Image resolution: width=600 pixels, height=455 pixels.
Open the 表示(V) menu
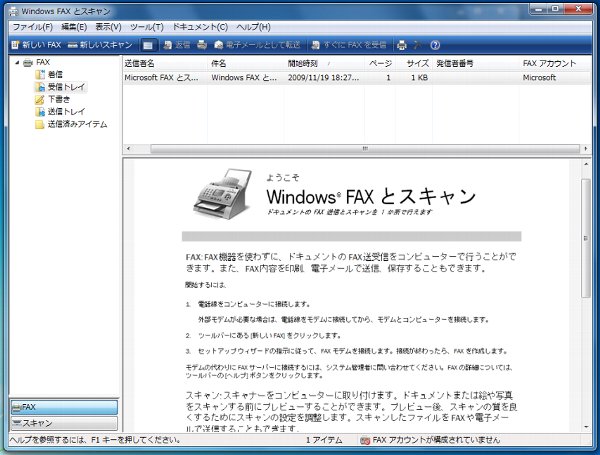click(x=108, y=27)
